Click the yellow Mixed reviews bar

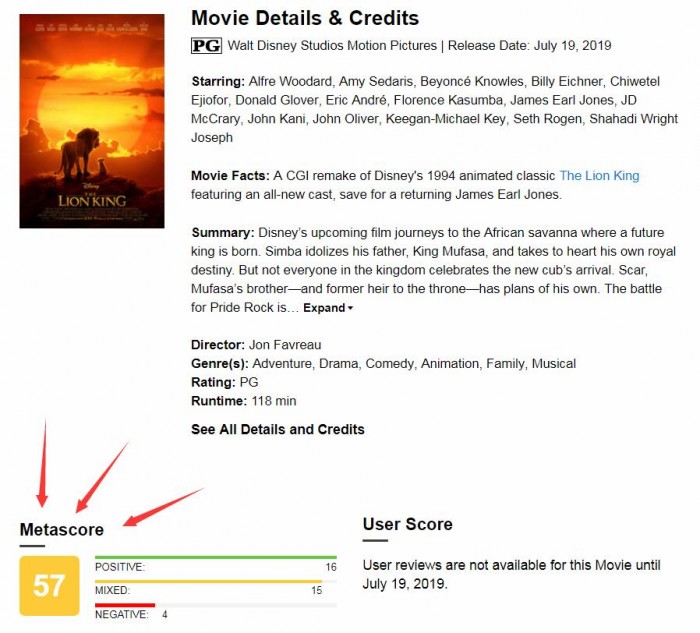click(x=208, y=581)
